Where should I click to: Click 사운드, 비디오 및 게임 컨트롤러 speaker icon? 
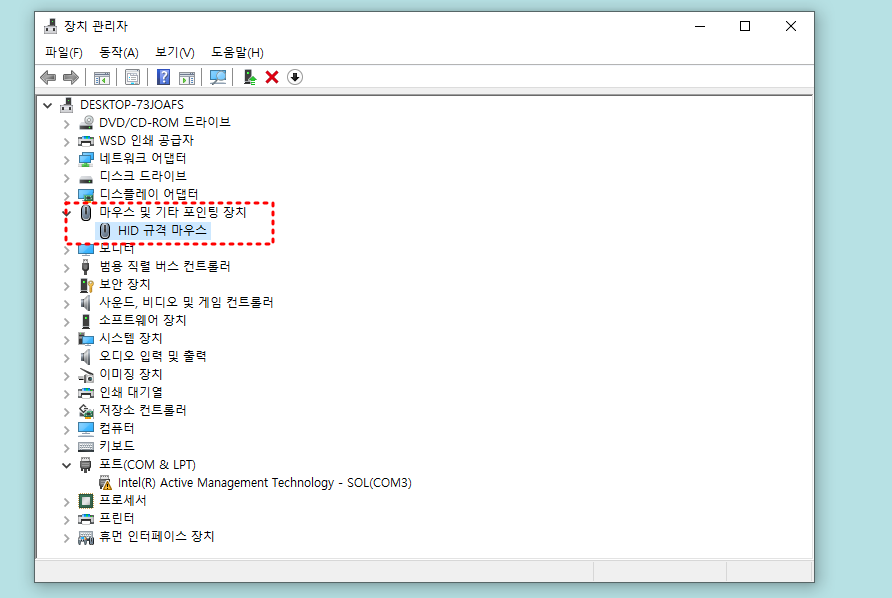click(x=86, y=302)
